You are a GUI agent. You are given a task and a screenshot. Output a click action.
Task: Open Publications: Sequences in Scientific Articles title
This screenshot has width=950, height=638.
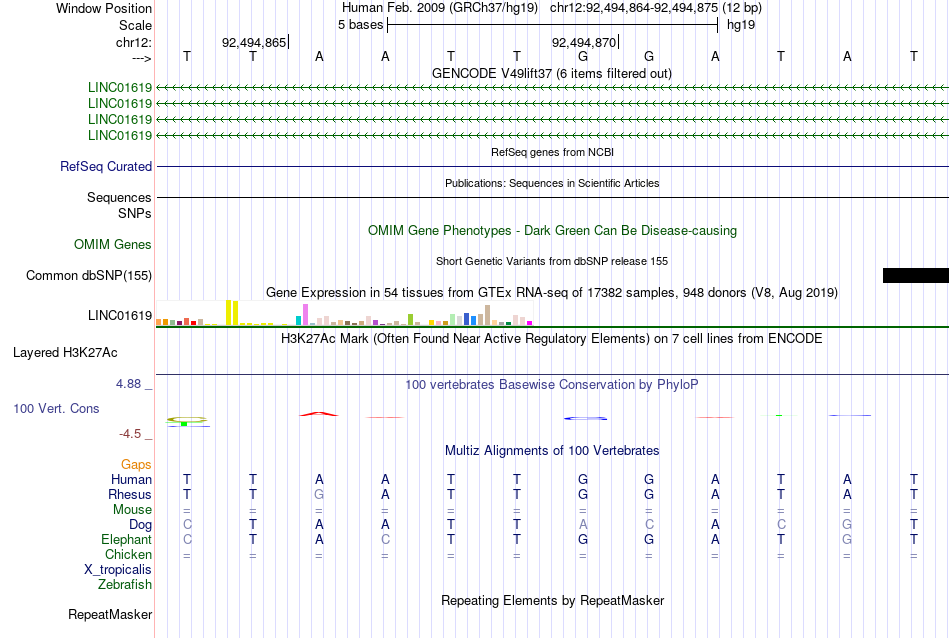tap(552, 184)
